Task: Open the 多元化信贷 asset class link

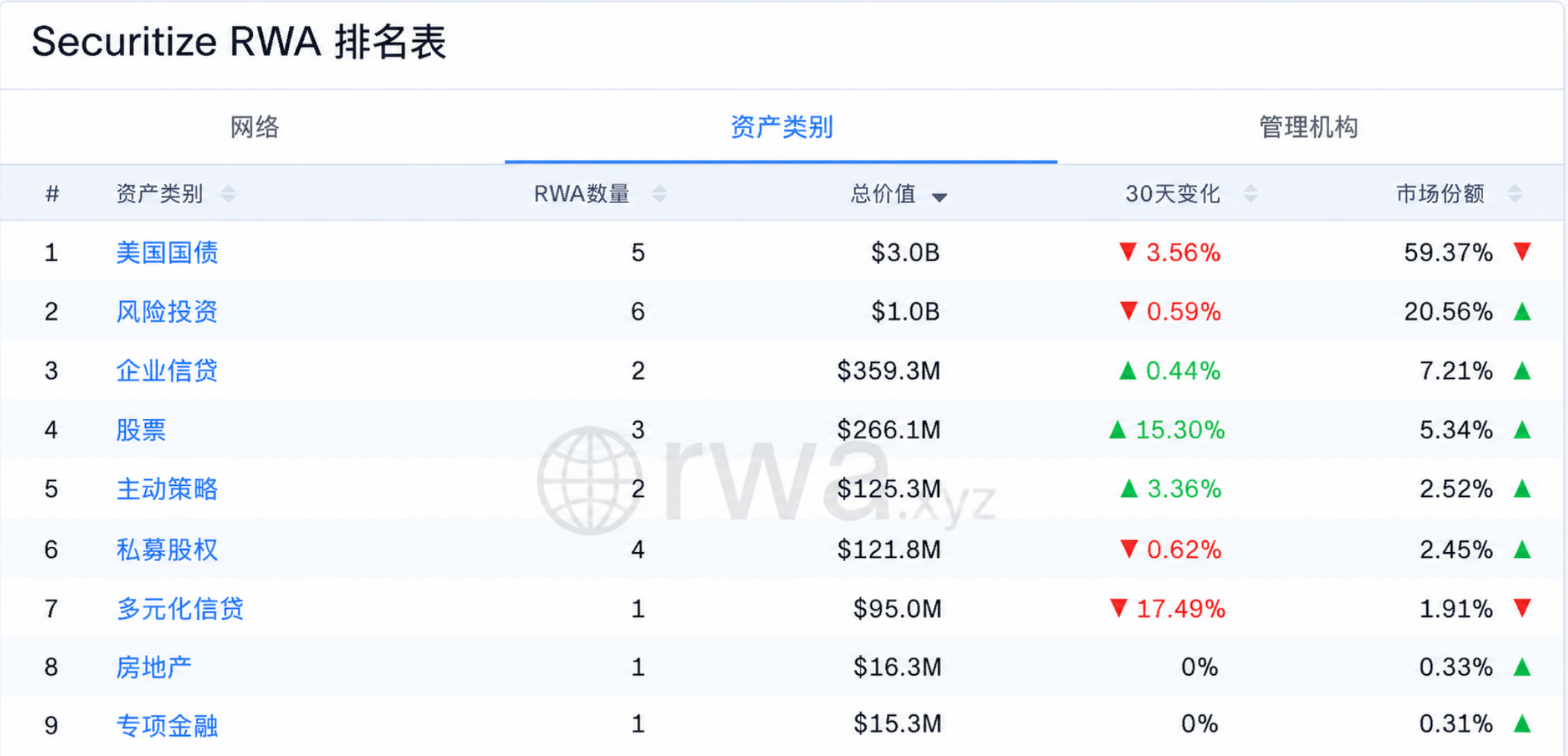Action: (x=180, y=609)
